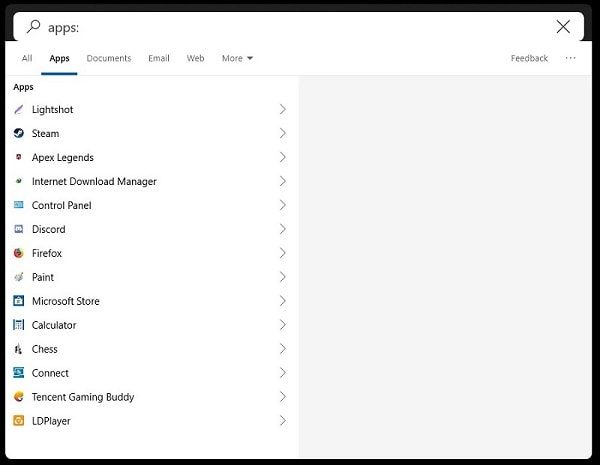This screenshot has height=465, width=600.
Task: Expand arrow for Internet Download Manager
Action: coord(283,181)
